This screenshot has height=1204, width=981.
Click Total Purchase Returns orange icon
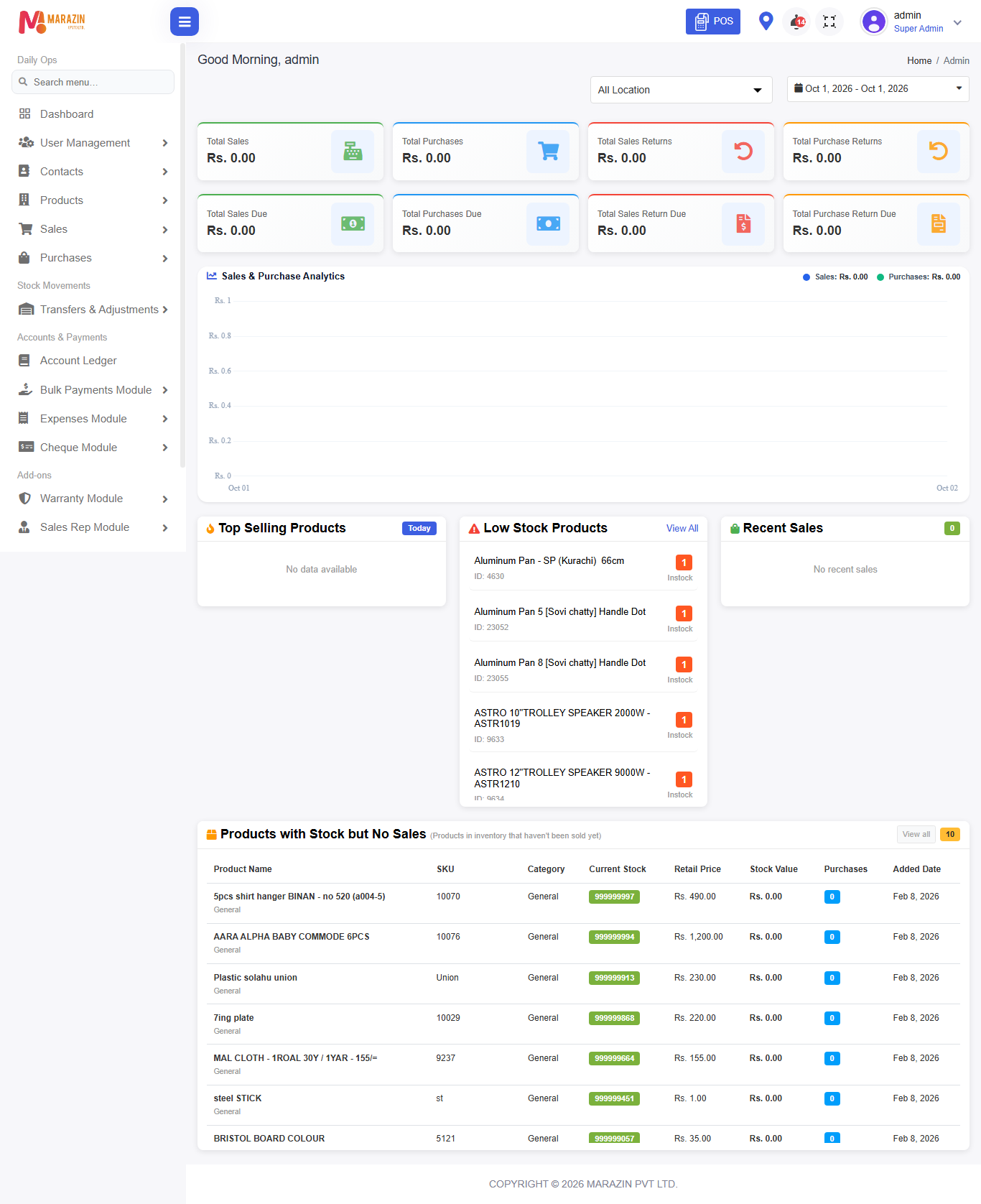pyautogui.click(x=939, y=151)
